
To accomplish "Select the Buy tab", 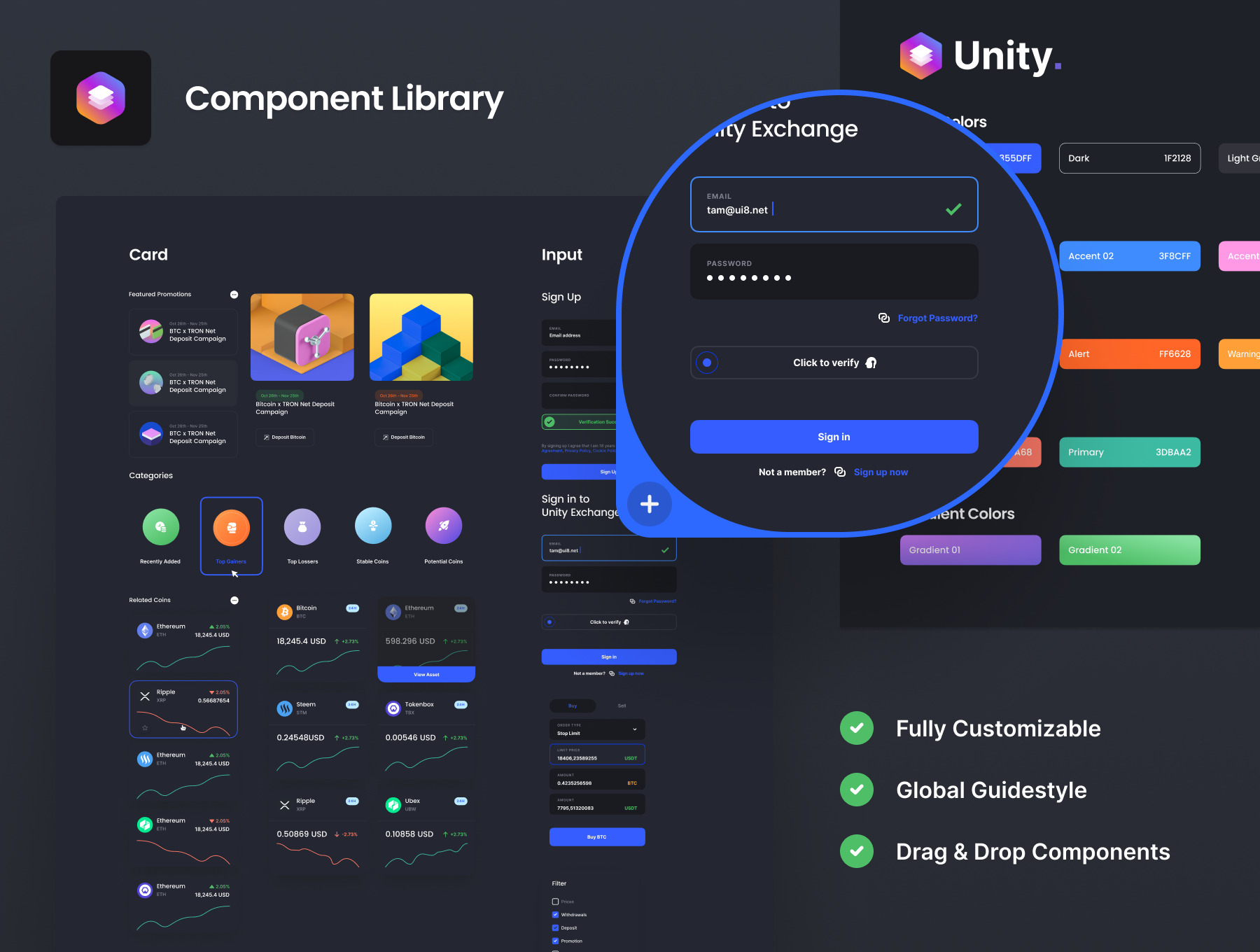I will [573, 706].
